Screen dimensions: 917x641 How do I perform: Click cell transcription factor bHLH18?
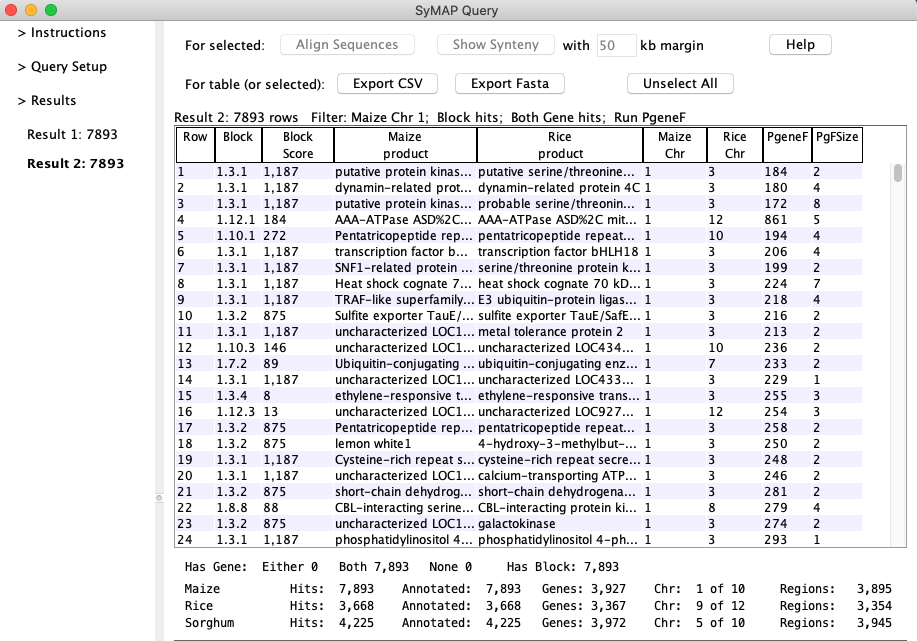click(x=560, y=252)
